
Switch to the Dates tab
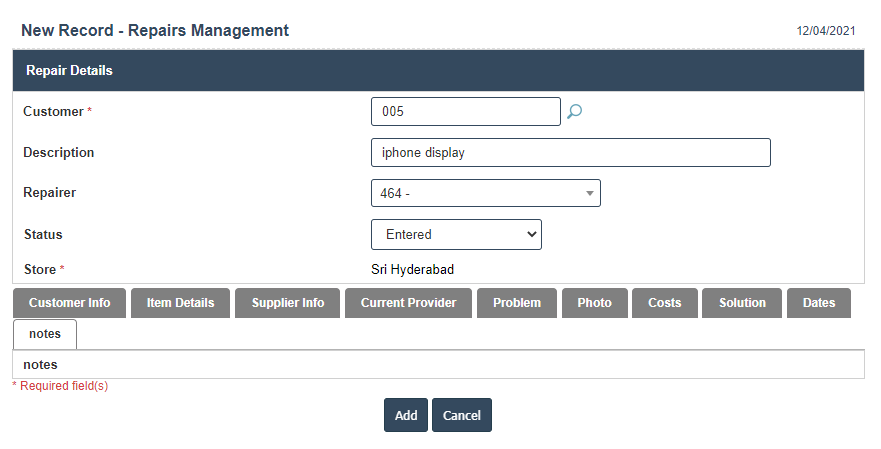819,303
